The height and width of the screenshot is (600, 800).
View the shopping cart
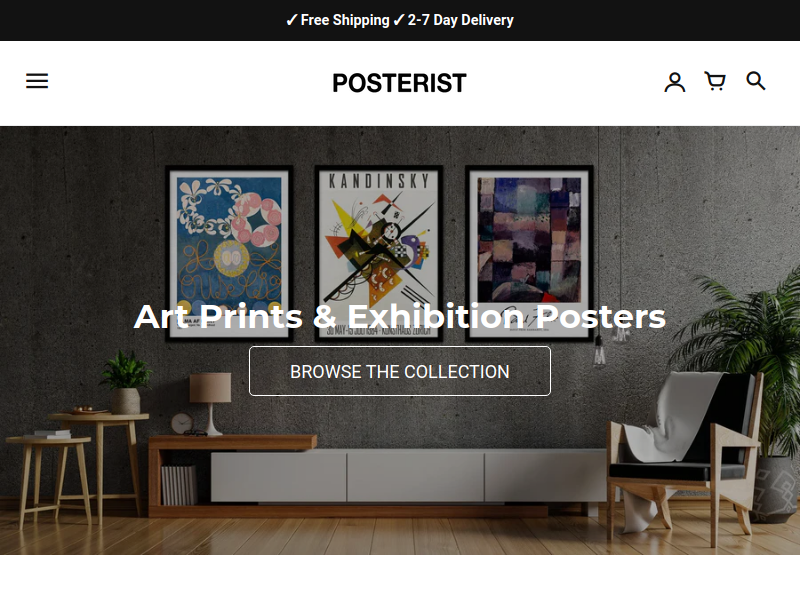pyautogui.click(x=715, y=81)
